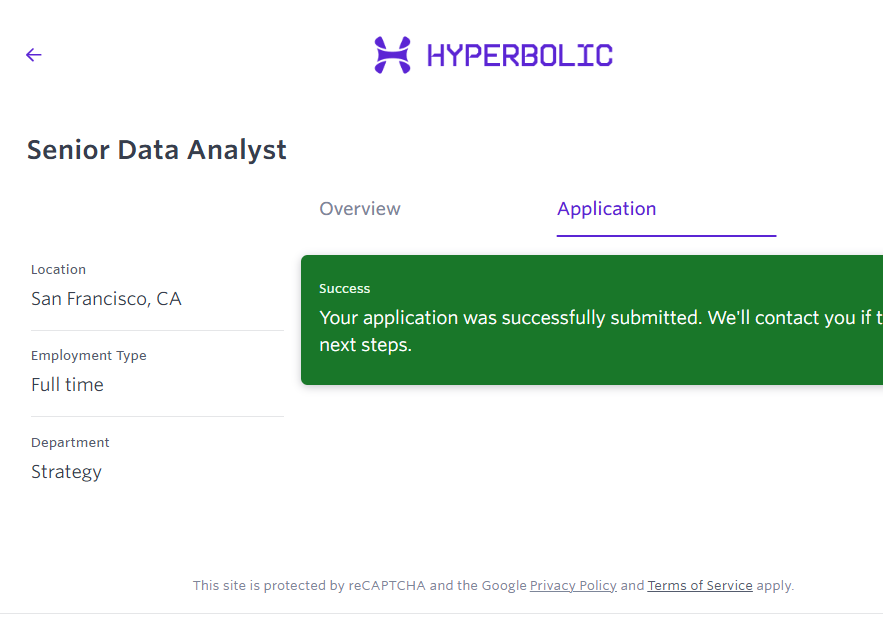The image size is (883, 624).
Task: Click the Department label
Action: pos(70,443)
